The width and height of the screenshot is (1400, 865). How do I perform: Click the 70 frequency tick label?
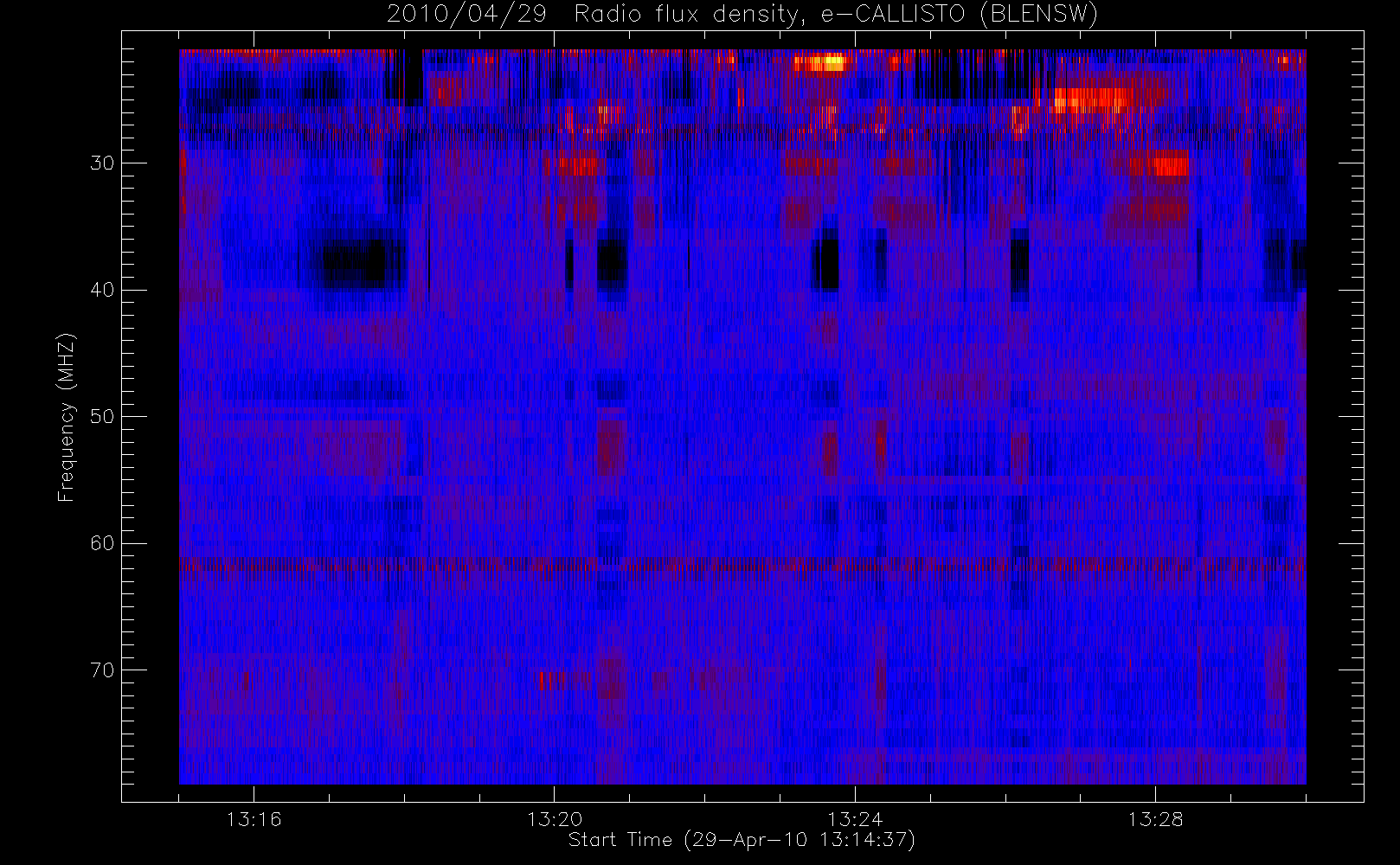tap(101, 670)
